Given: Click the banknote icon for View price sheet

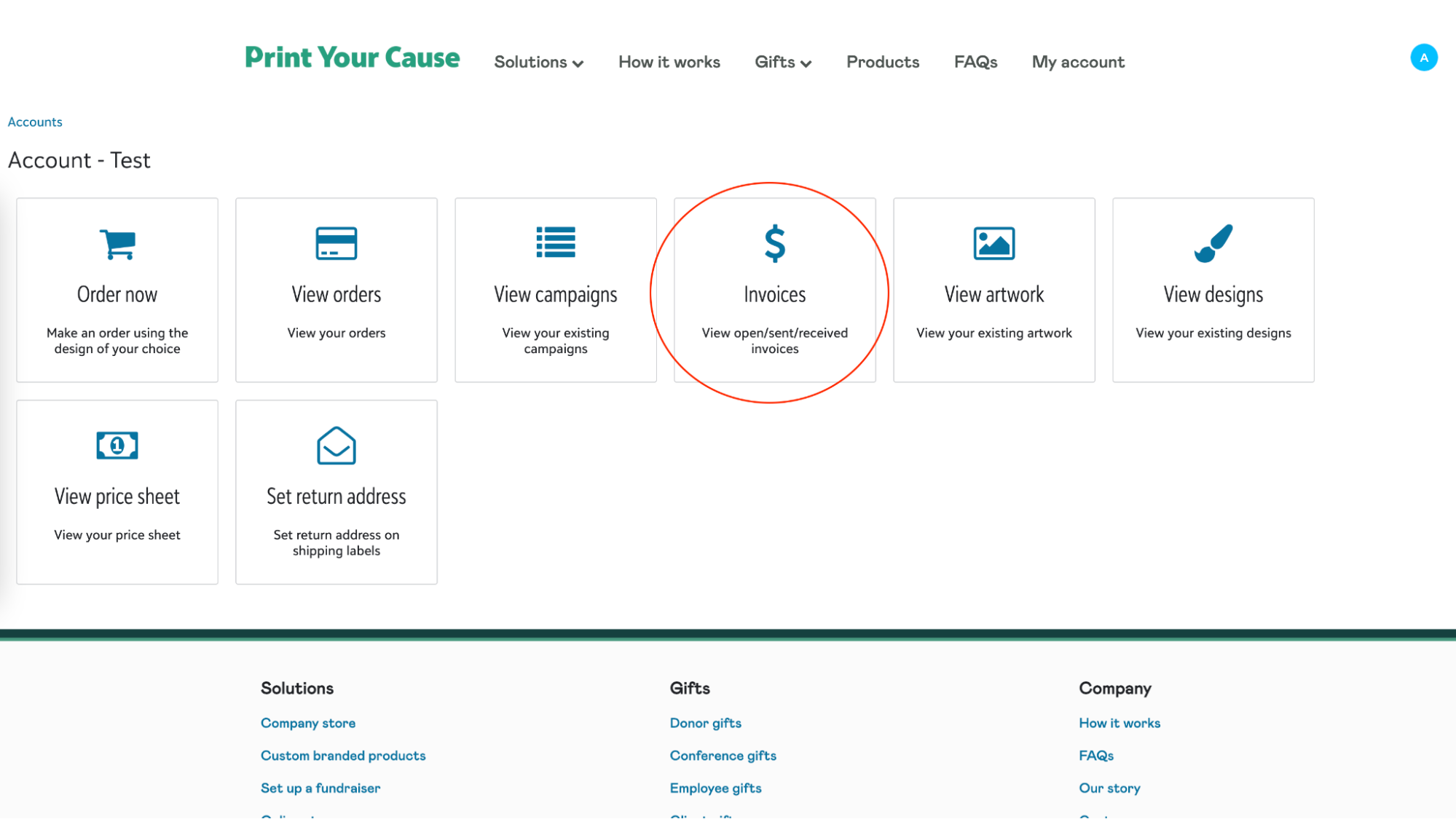Looking at the screenshot, I should point(117,445).
